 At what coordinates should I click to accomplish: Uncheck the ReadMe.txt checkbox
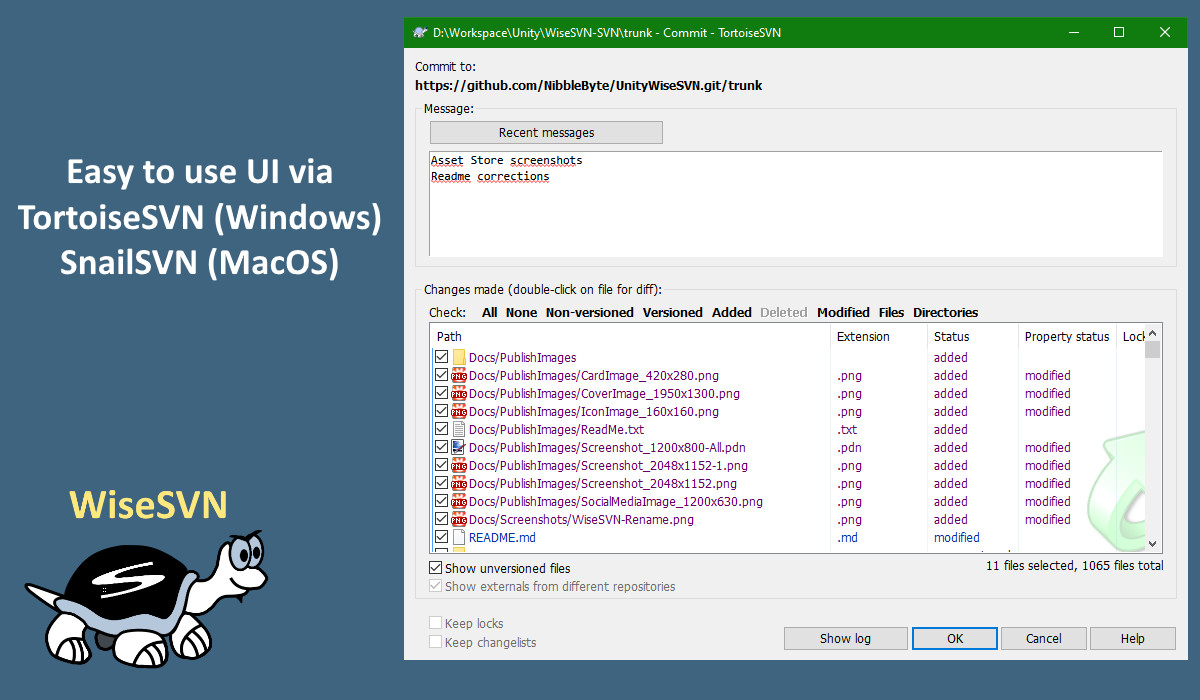441,429
